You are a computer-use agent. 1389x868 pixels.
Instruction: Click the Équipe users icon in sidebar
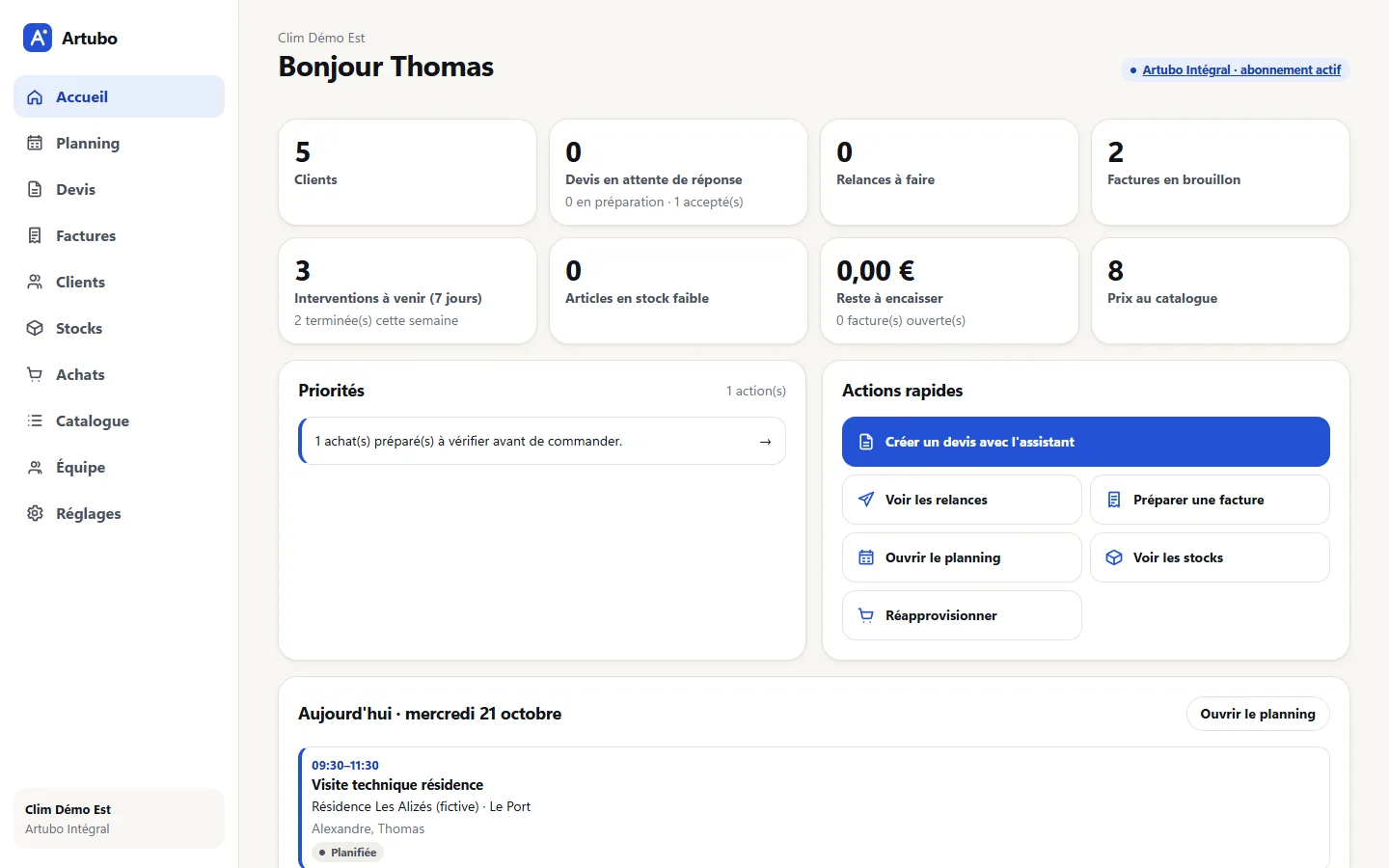pyautogui.click(x=35, y=468)
